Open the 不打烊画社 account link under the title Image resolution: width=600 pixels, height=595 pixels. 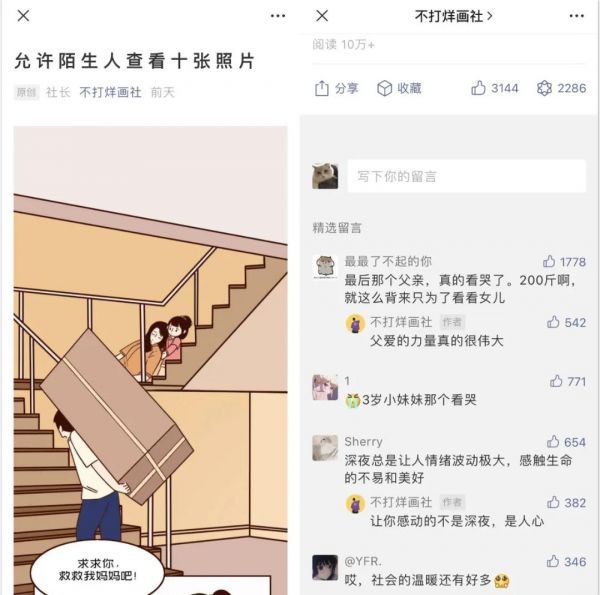pyautogui.click(x=110, y=92)
